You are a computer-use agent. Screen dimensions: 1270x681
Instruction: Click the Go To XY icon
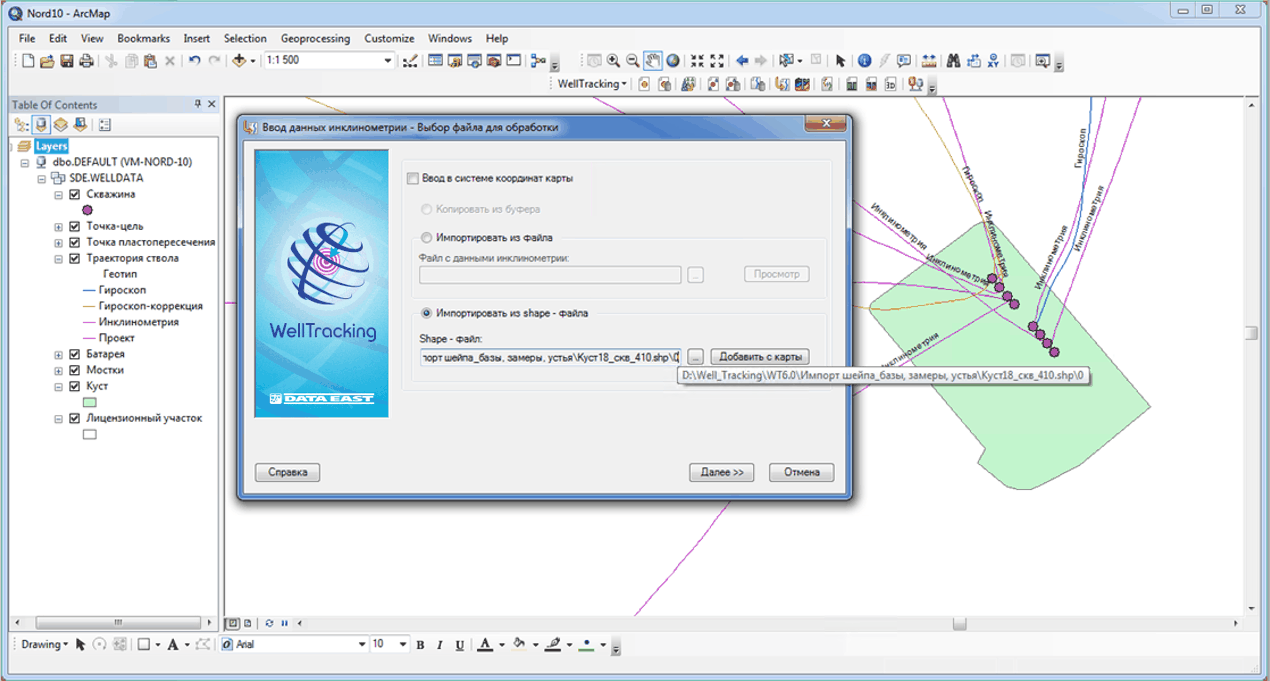pyautogui.click(x=993, y=61)
